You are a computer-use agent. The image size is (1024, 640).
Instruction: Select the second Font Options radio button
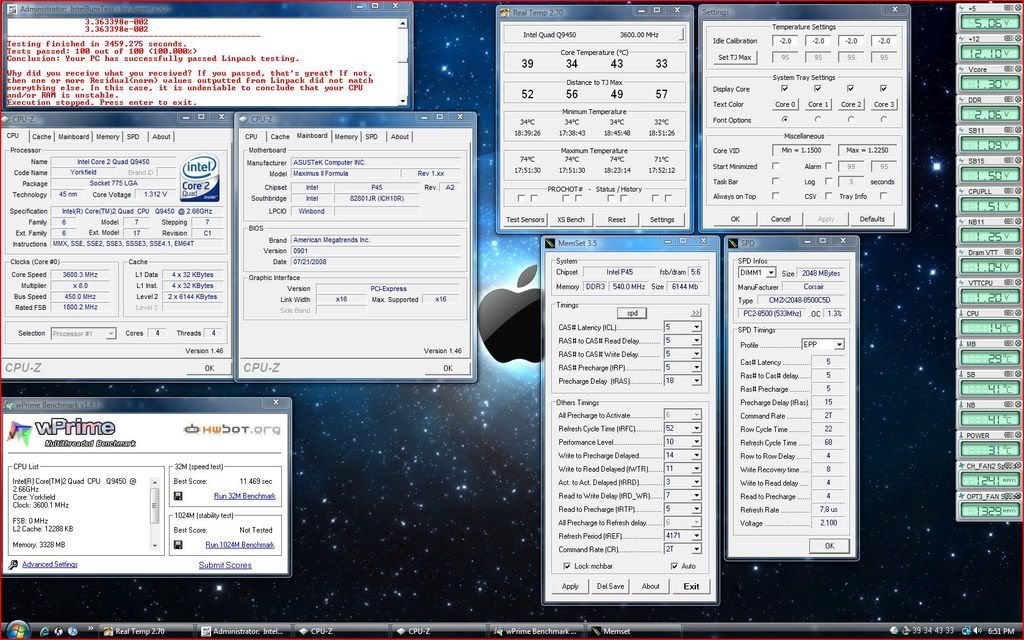[818, 120]
